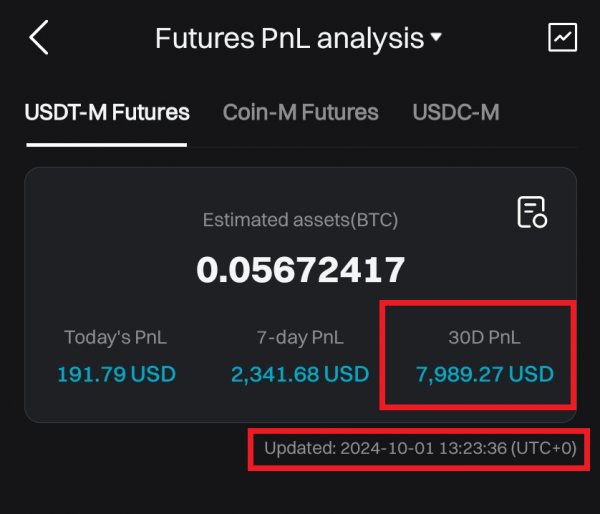This screenshot has width=600, height=514.
Task: Select the 0.05672417 BTC balance value
Action: [301, 269]
